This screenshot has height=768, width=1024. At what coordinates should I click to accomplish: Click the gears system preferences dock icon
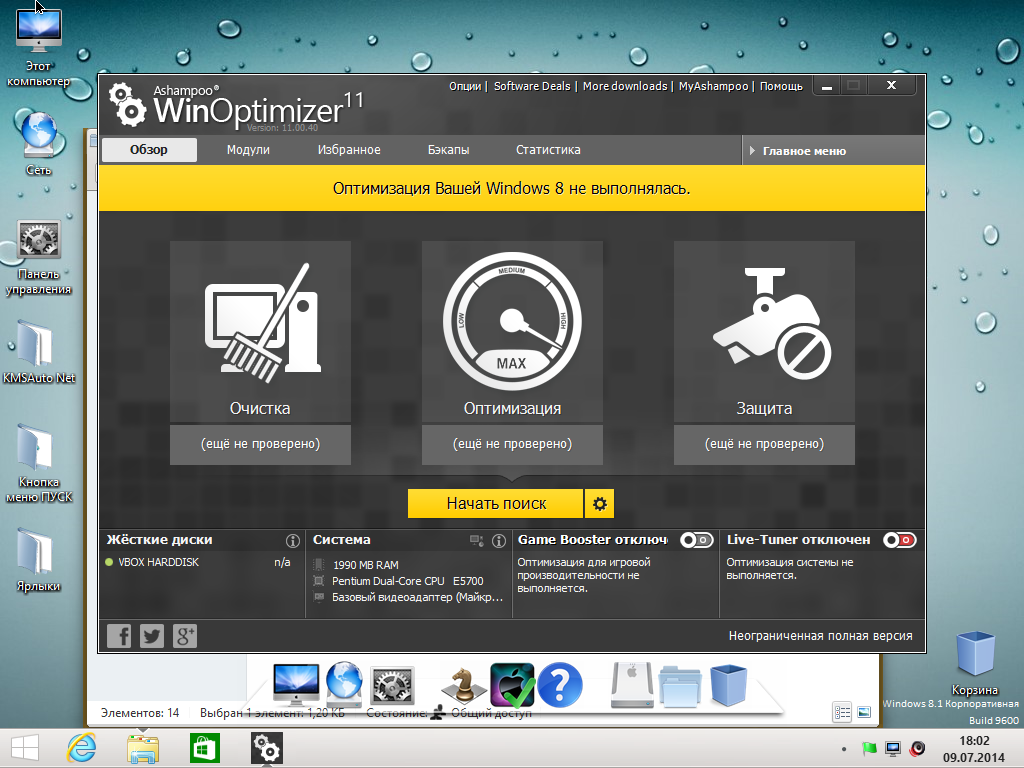(392, 686)
